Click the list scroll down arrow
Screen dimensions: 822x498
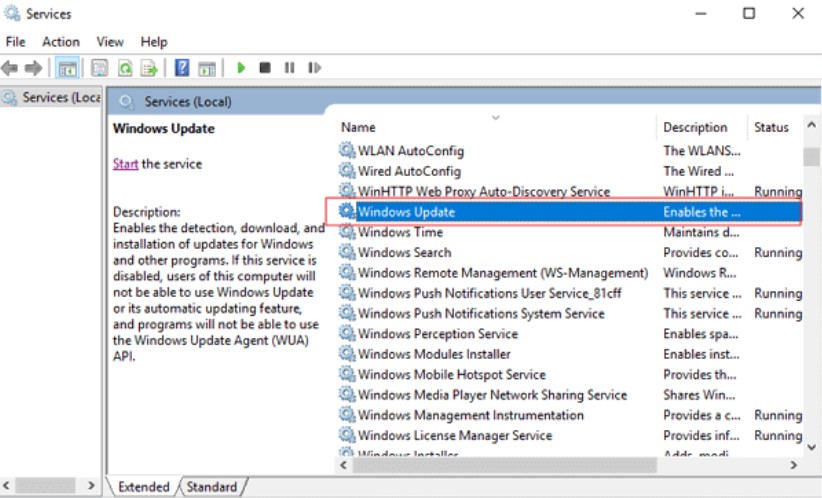point(812,447)
